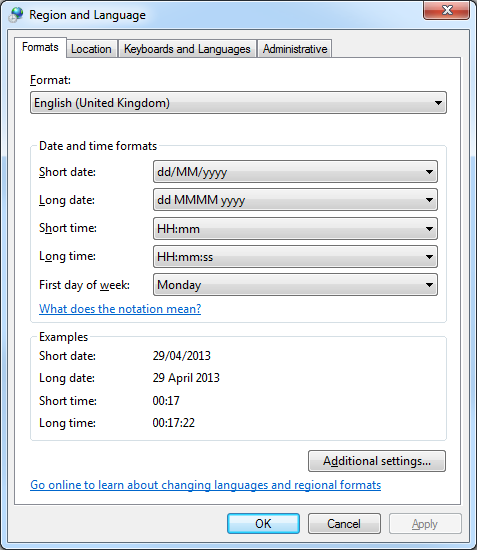Expand the Long date format dropdown
The image size is (477, 550).
pos(295,200)
